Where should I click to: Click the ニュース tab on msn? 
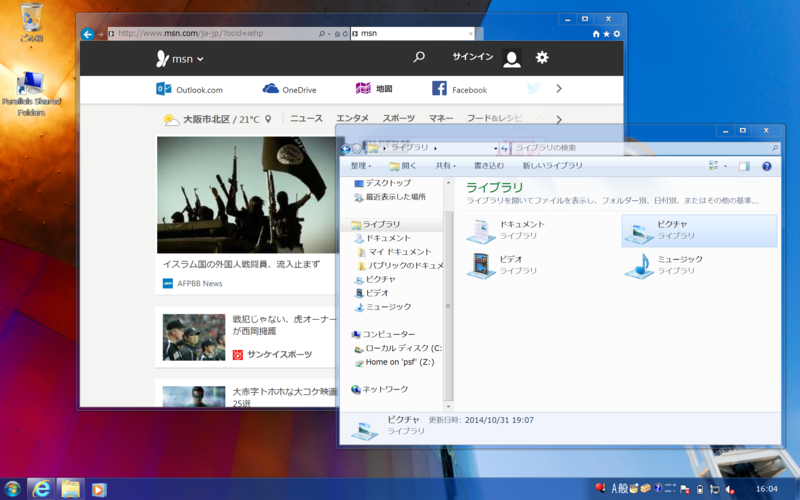306,118
